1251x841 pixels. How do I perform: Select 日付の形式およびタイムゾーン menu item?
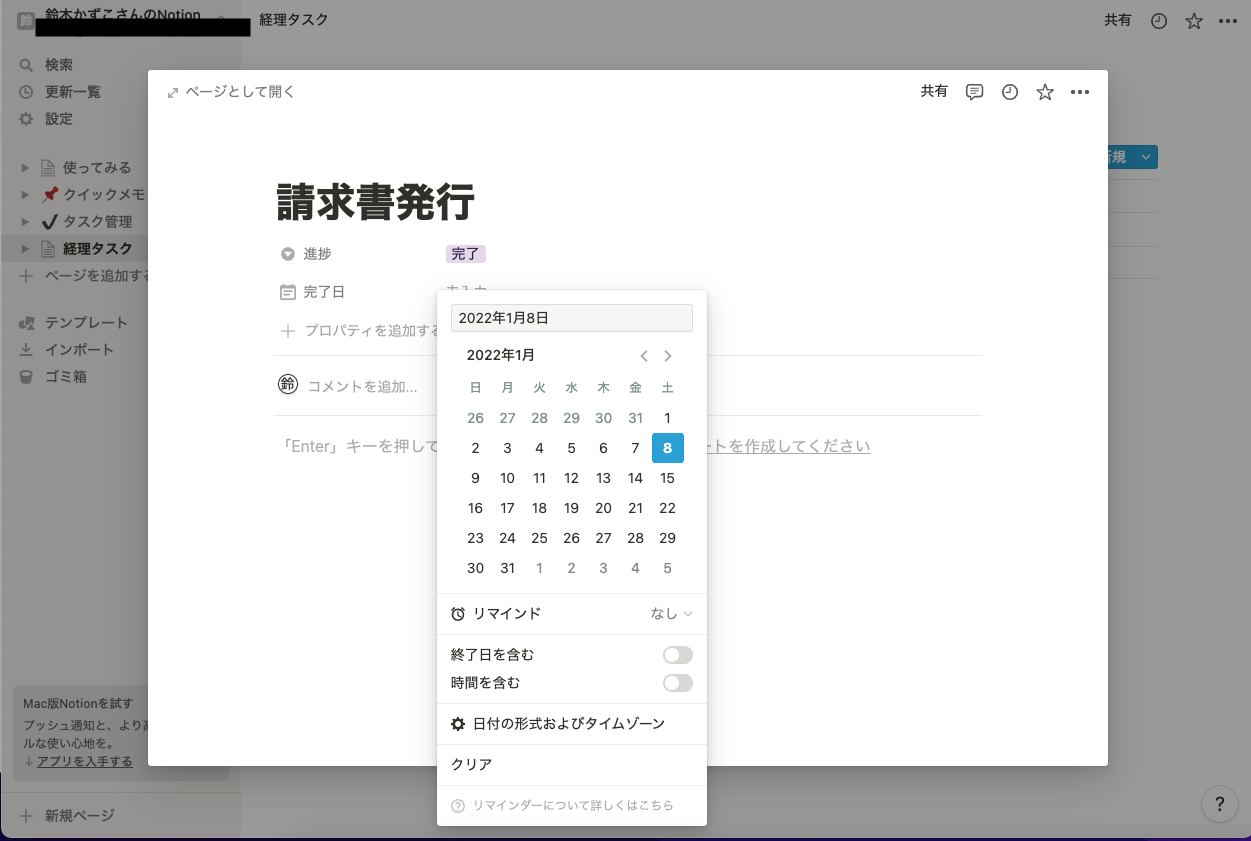(x=572, y=724)
